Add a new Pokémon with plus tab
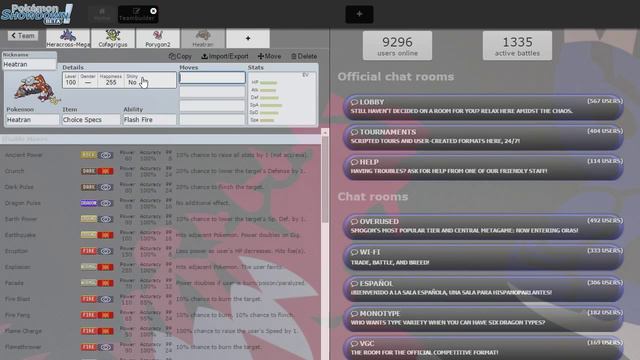The image size is (640, 360). [x=248, y=38]
